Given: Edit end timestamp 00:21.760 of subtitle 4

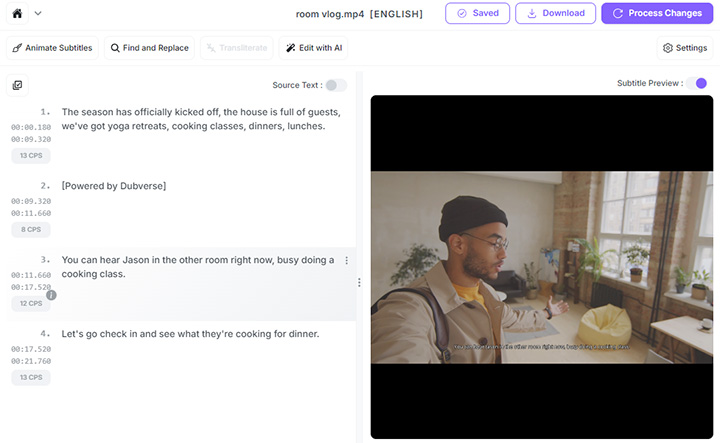Looking at the screenshot, I should [31, 361].
